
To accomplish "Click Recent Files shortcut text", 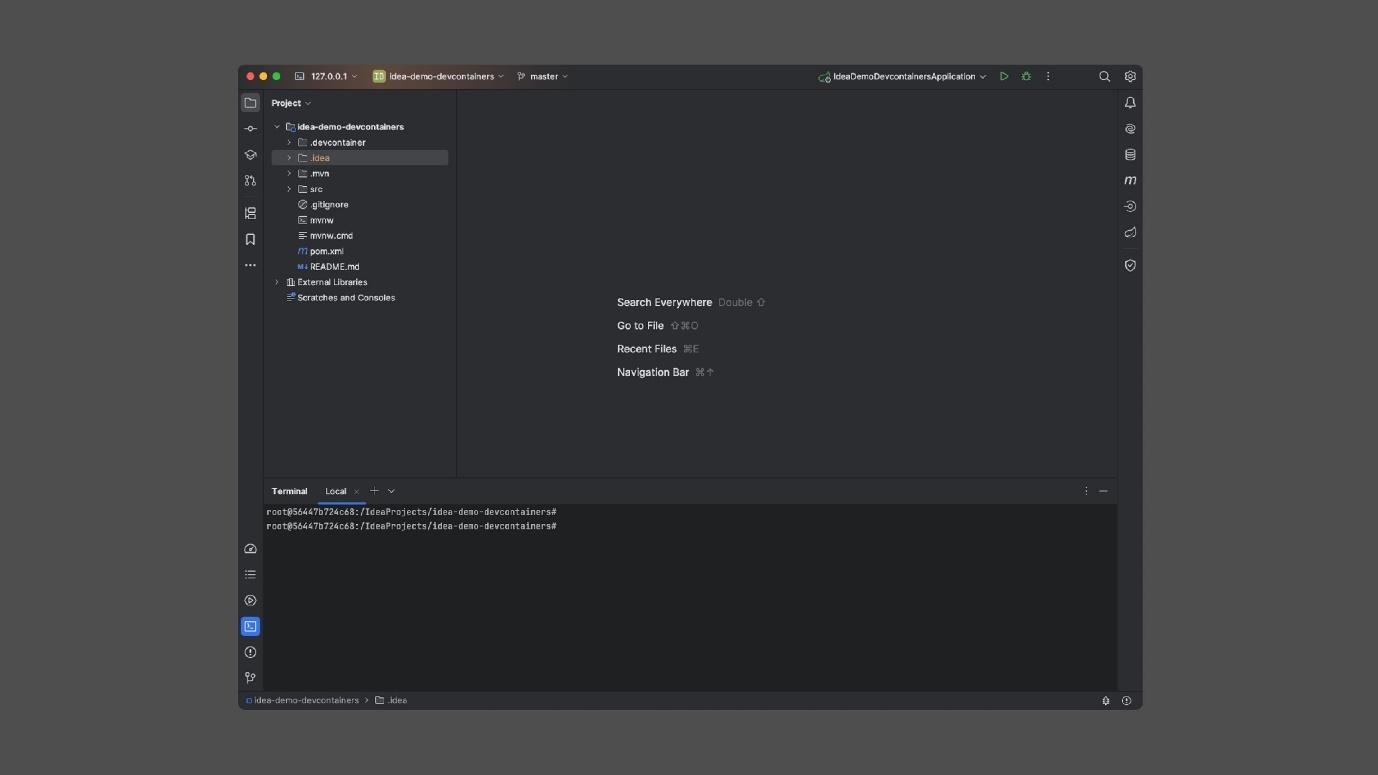I will [646, 348].
